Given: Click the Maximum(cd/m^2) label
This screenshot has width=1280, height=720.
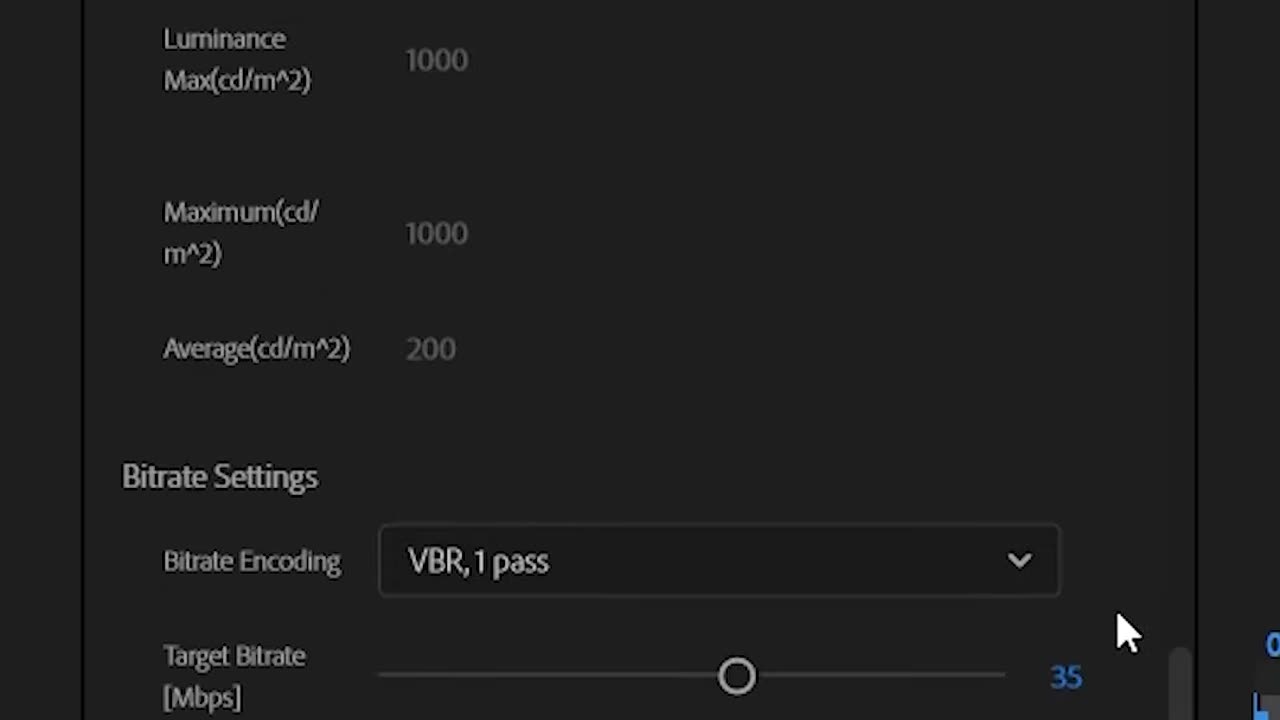Looking at the screenshot, I should pos(241,233).
